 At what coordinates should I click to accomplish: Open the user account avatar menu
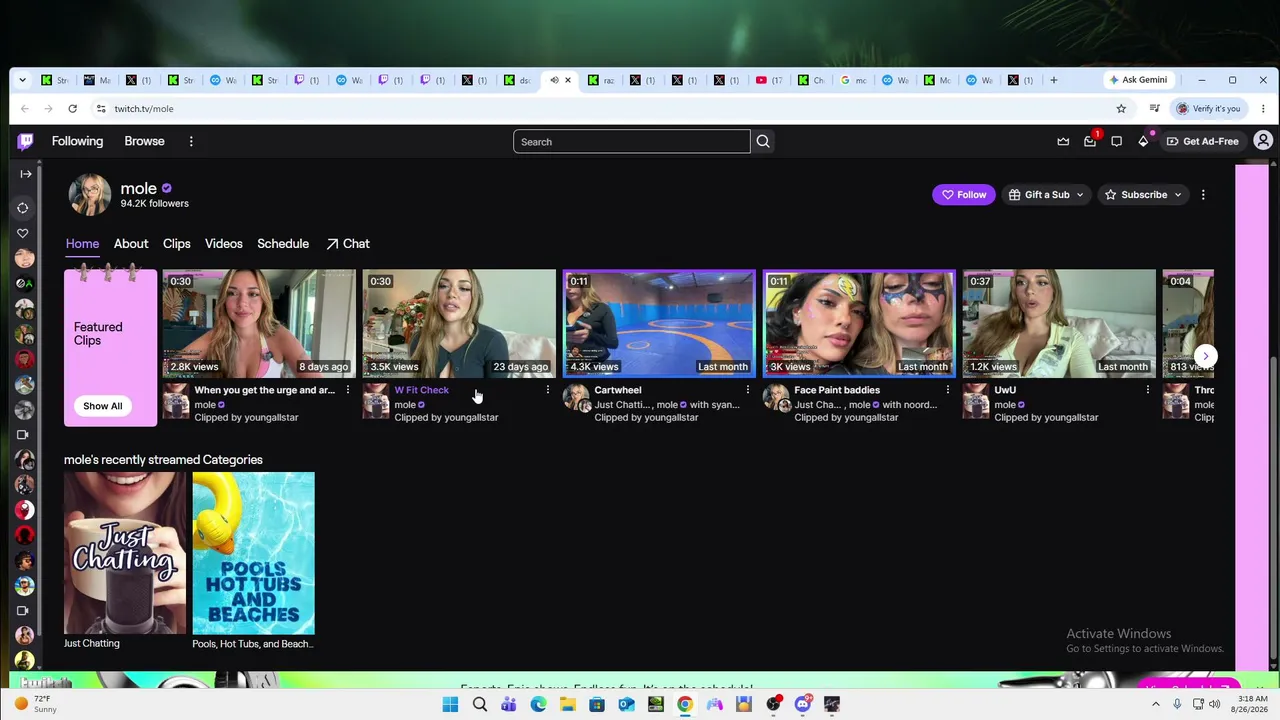tap(1263, 141)
